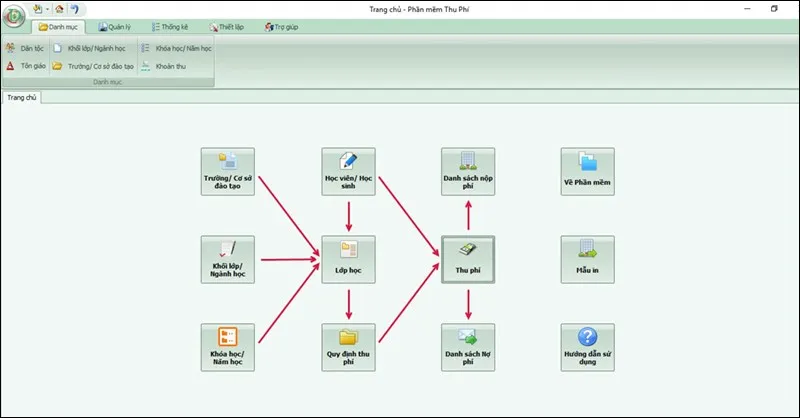
Task: Open Hướng dẫn sử dụng help tile
Action: click(587, 347)
